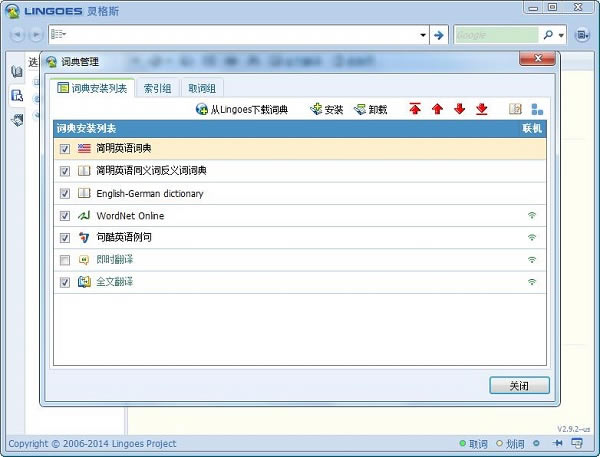The image size is (600, 457).
Task: Select the WordNet Online row text
Action: pyautogui.click(x=130, y=216)
